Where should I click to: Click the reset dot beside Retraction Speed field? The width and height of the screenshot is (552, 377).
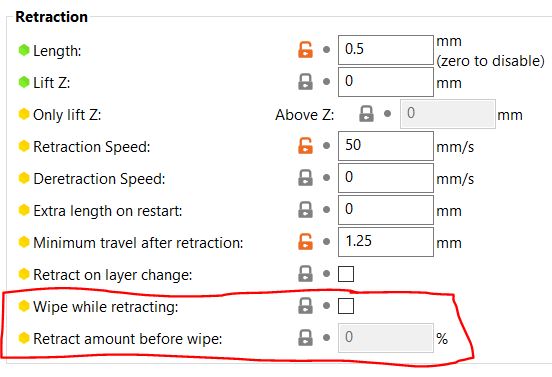[x=326, y=146]
